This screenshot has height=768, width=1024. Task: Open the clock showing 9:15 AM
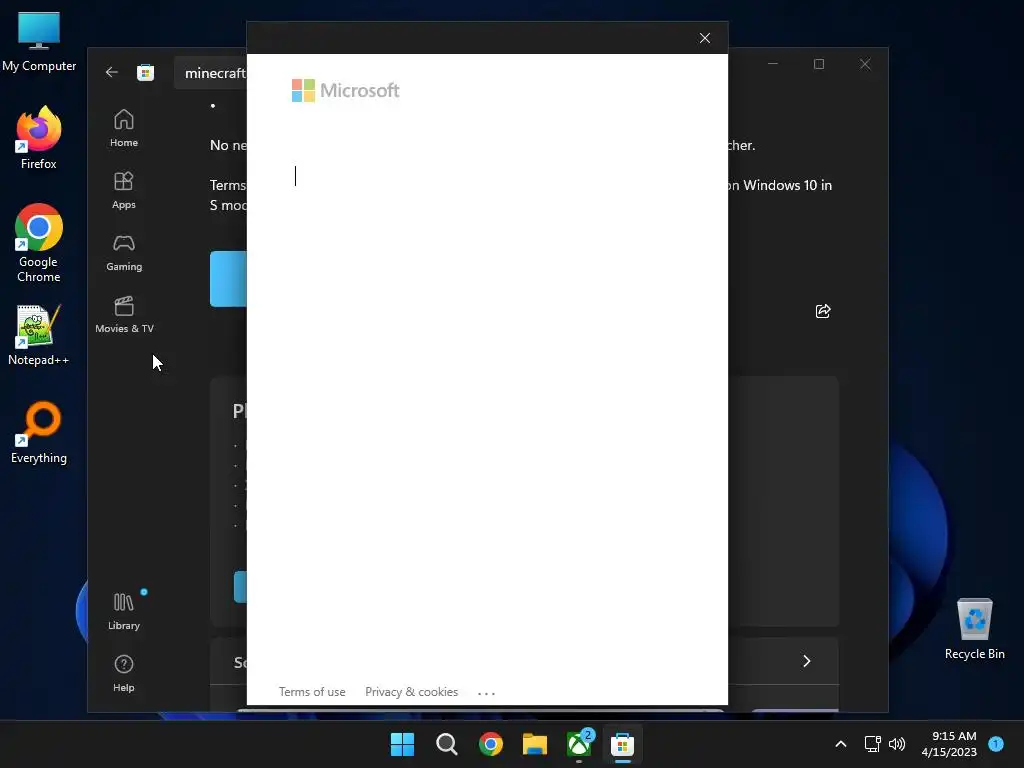pyautogui.click(x=949, y=744)
